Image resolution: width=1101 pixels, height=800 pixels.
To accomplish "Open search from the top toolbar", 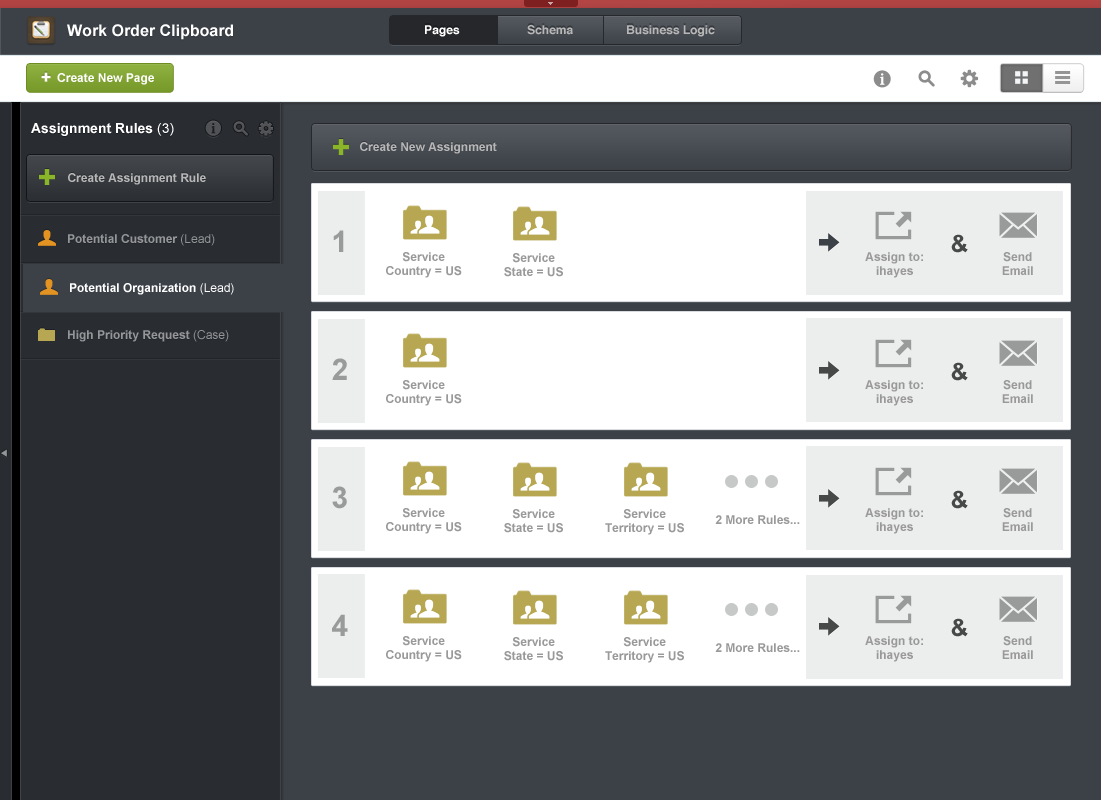I will tap(926, 79).
